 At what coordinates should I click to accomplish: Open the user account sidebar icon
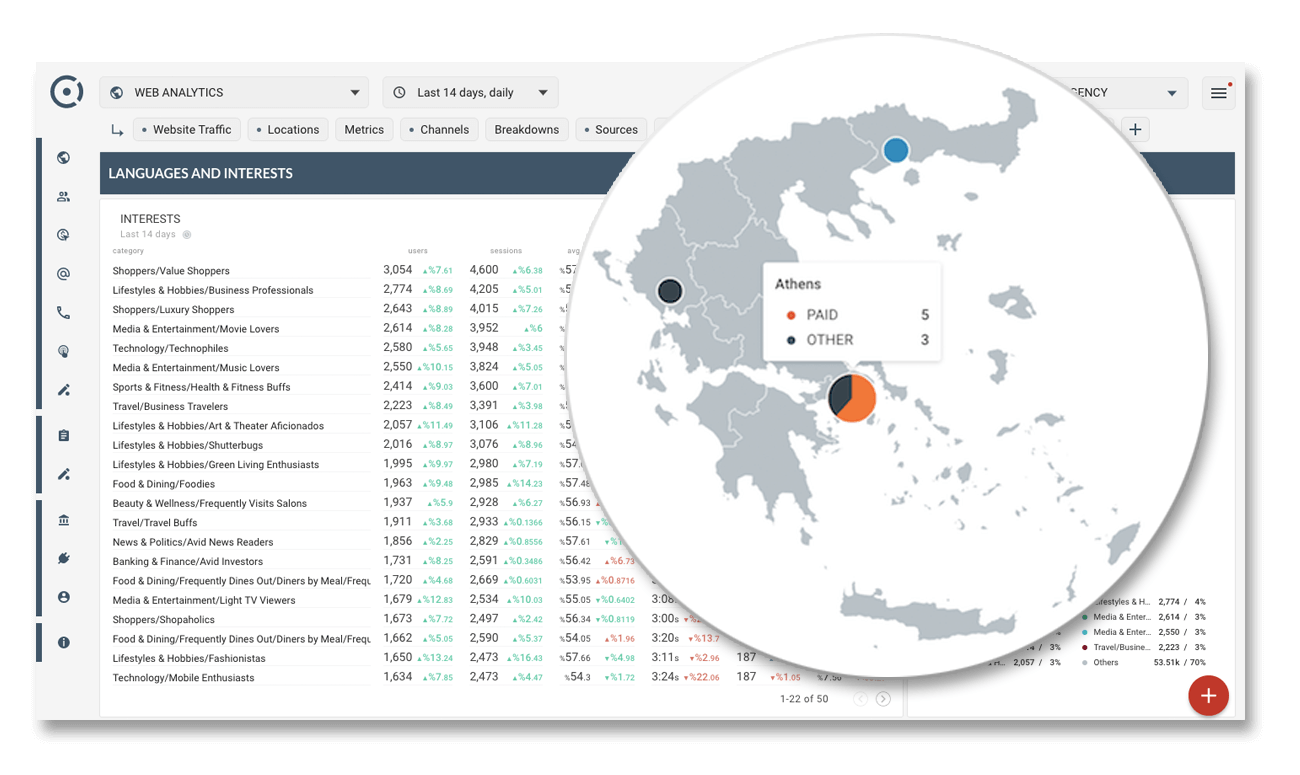pos(64,597)
